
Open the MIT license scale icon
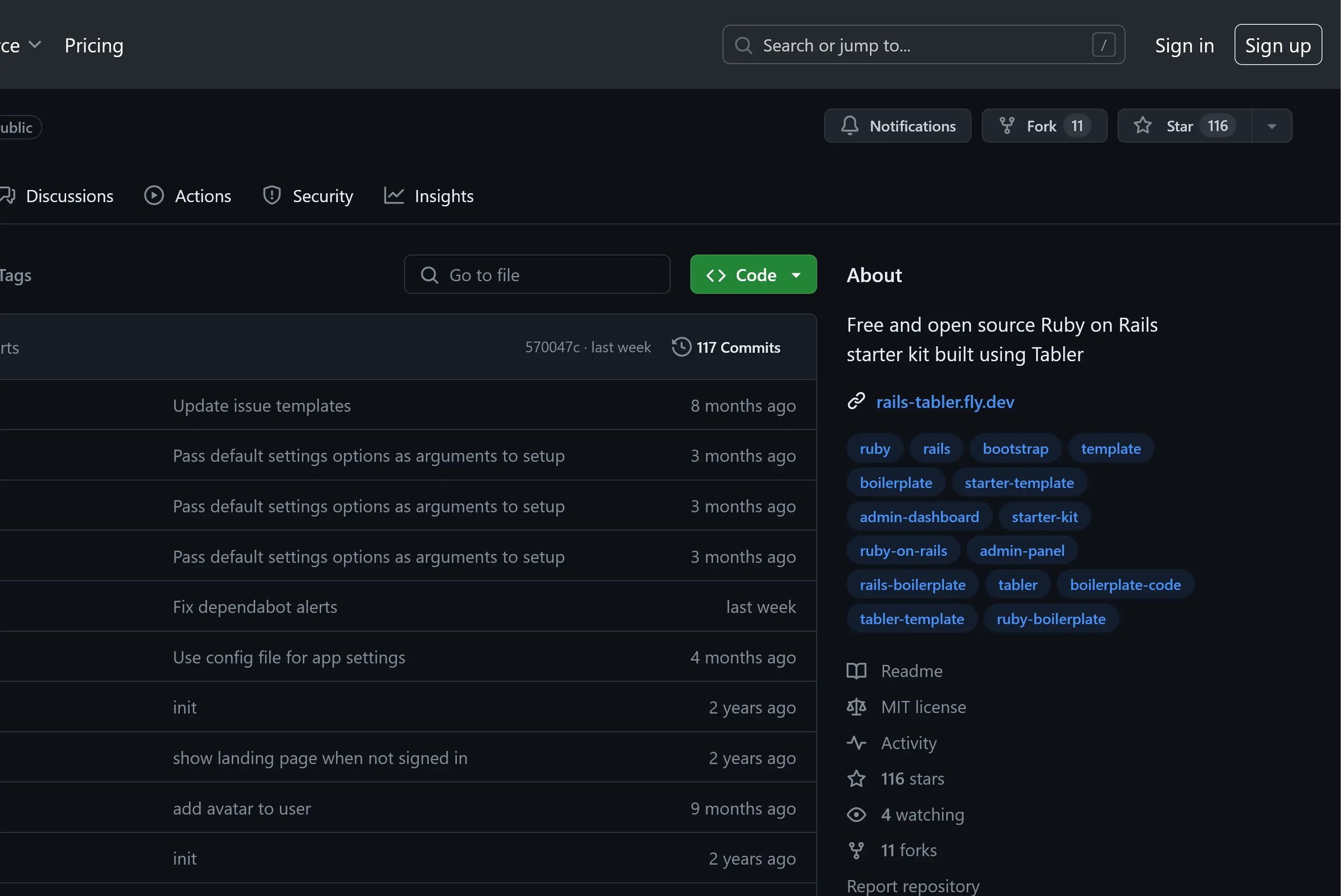click(856, 707)
